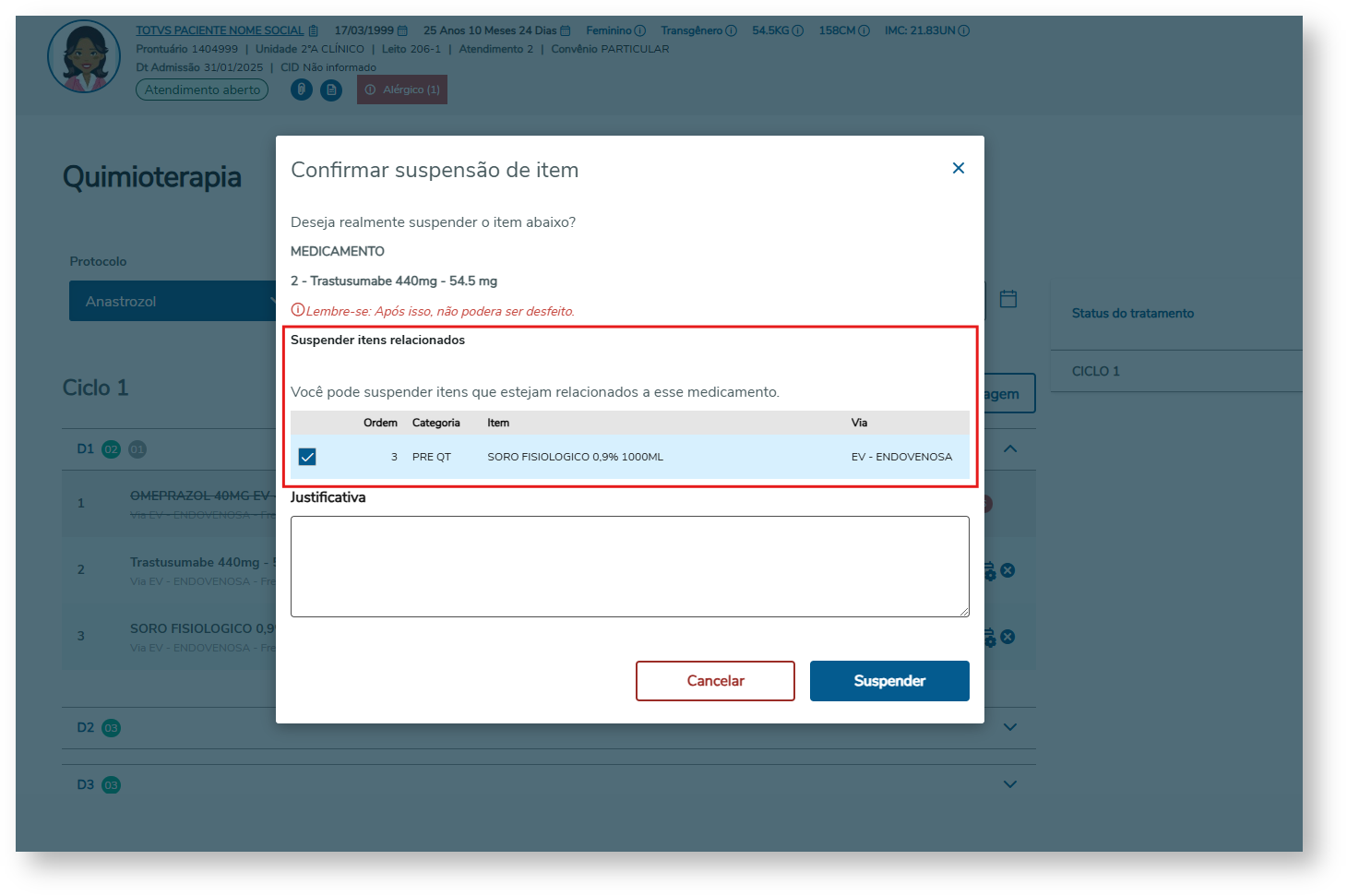
Task: Show info icon beside 54.5KG weight
Action: pyautogui.click(x=798, y=30)
